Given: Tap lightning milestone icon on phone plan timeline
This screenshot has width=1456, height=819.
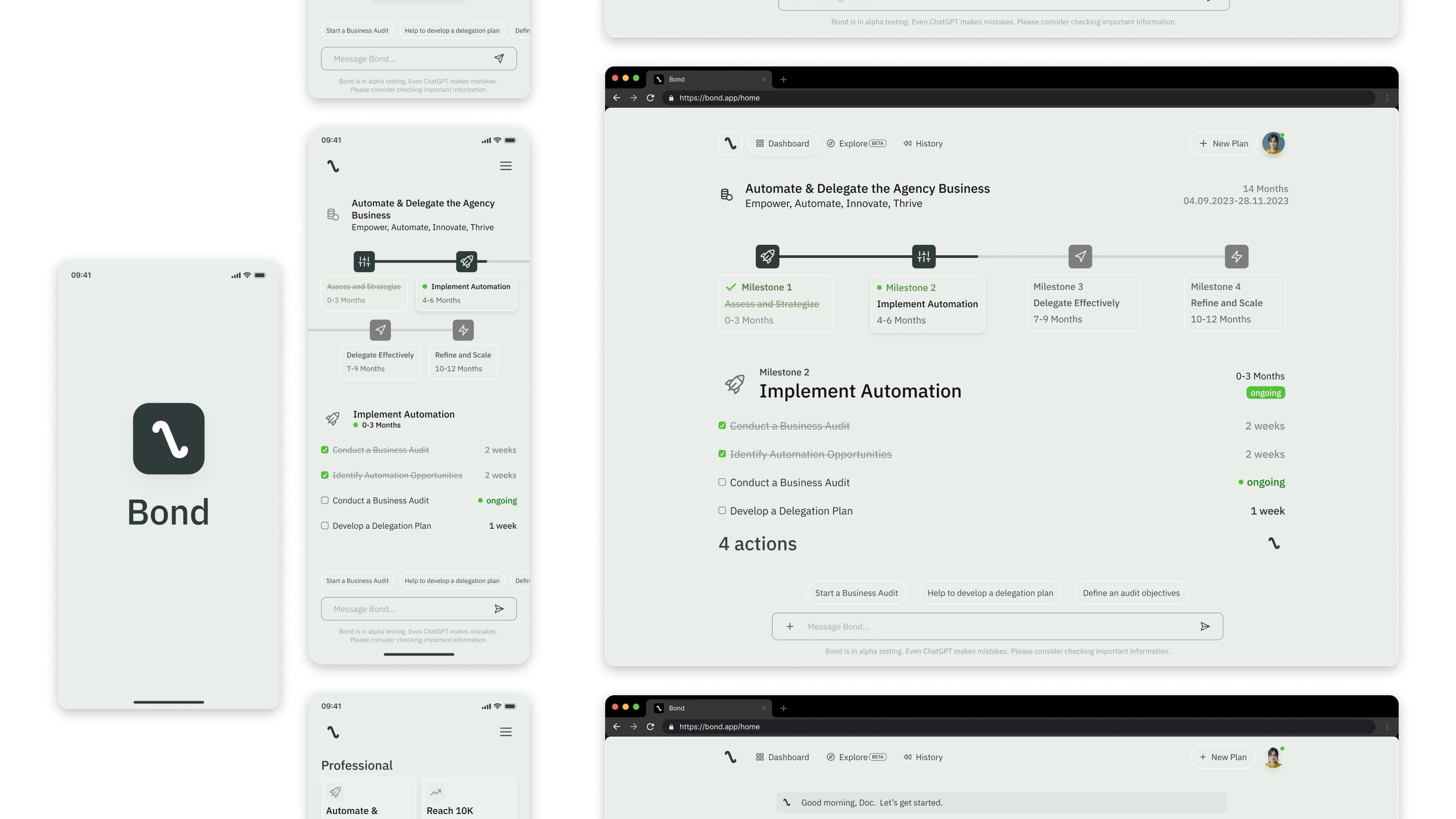Looking at the screenshot, I should pyautogui.click(x=463, y=329).
